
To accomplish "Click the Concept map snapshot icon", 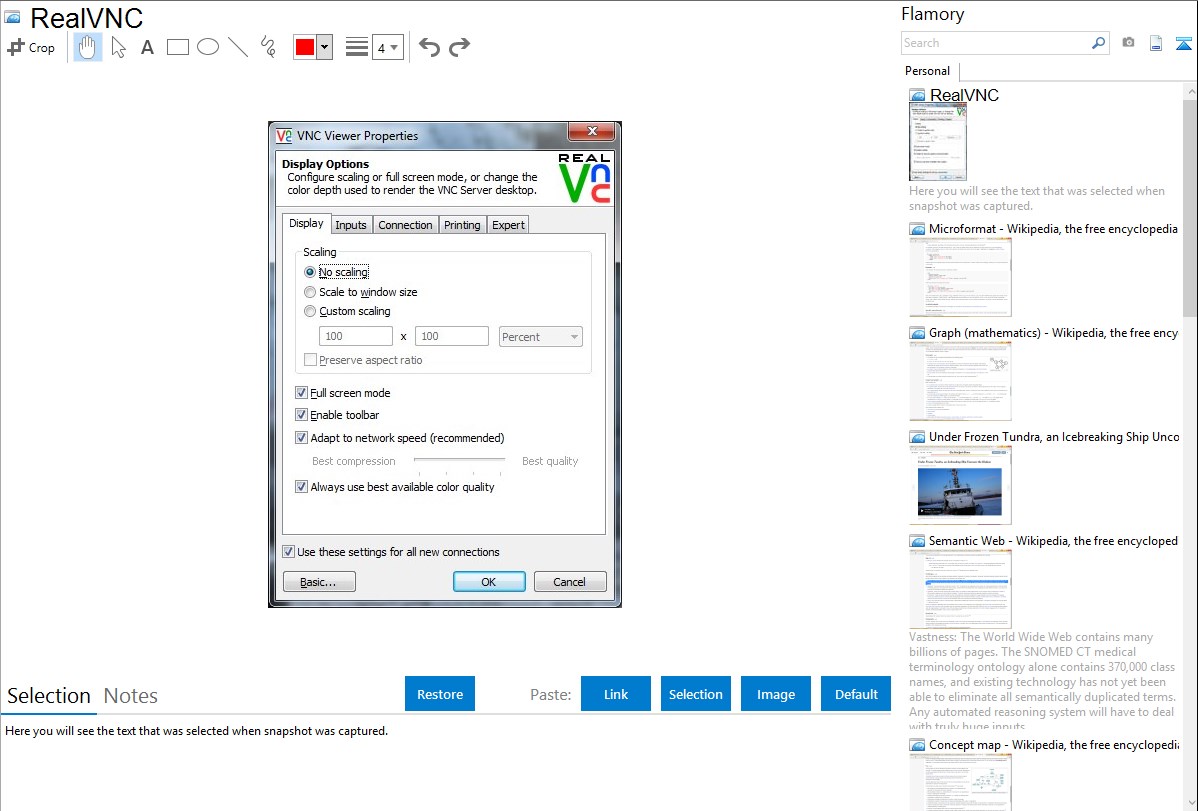I will [x=917, y=745].
